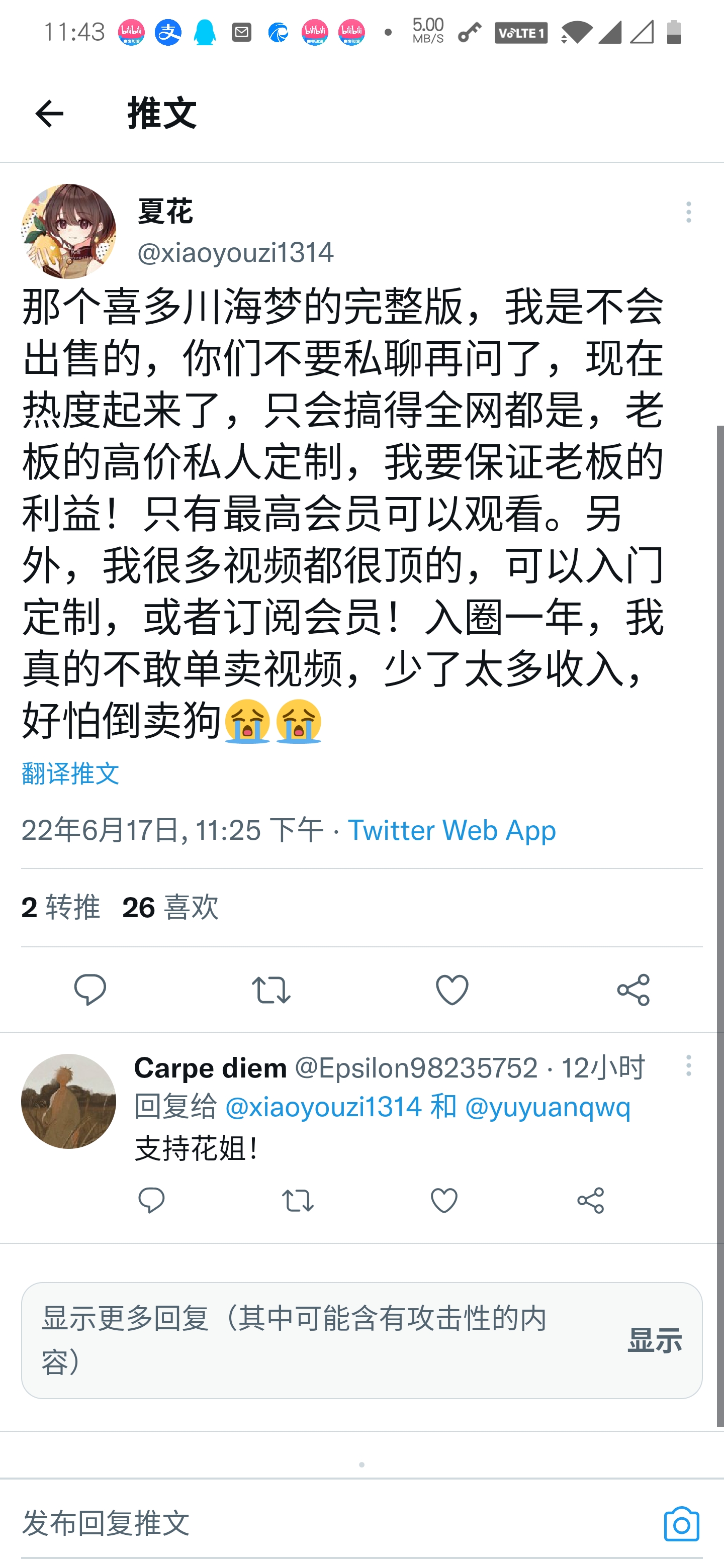Click the reply icon under the main tweet
This screenshot has width=724, height=1568.
coord(90,990)
